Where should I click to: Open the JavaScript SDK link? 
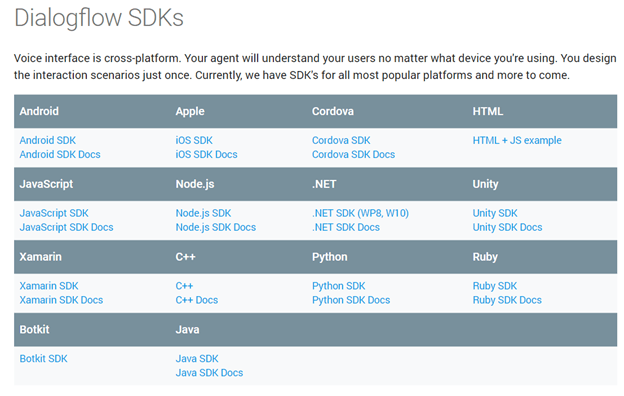point(54,213)
